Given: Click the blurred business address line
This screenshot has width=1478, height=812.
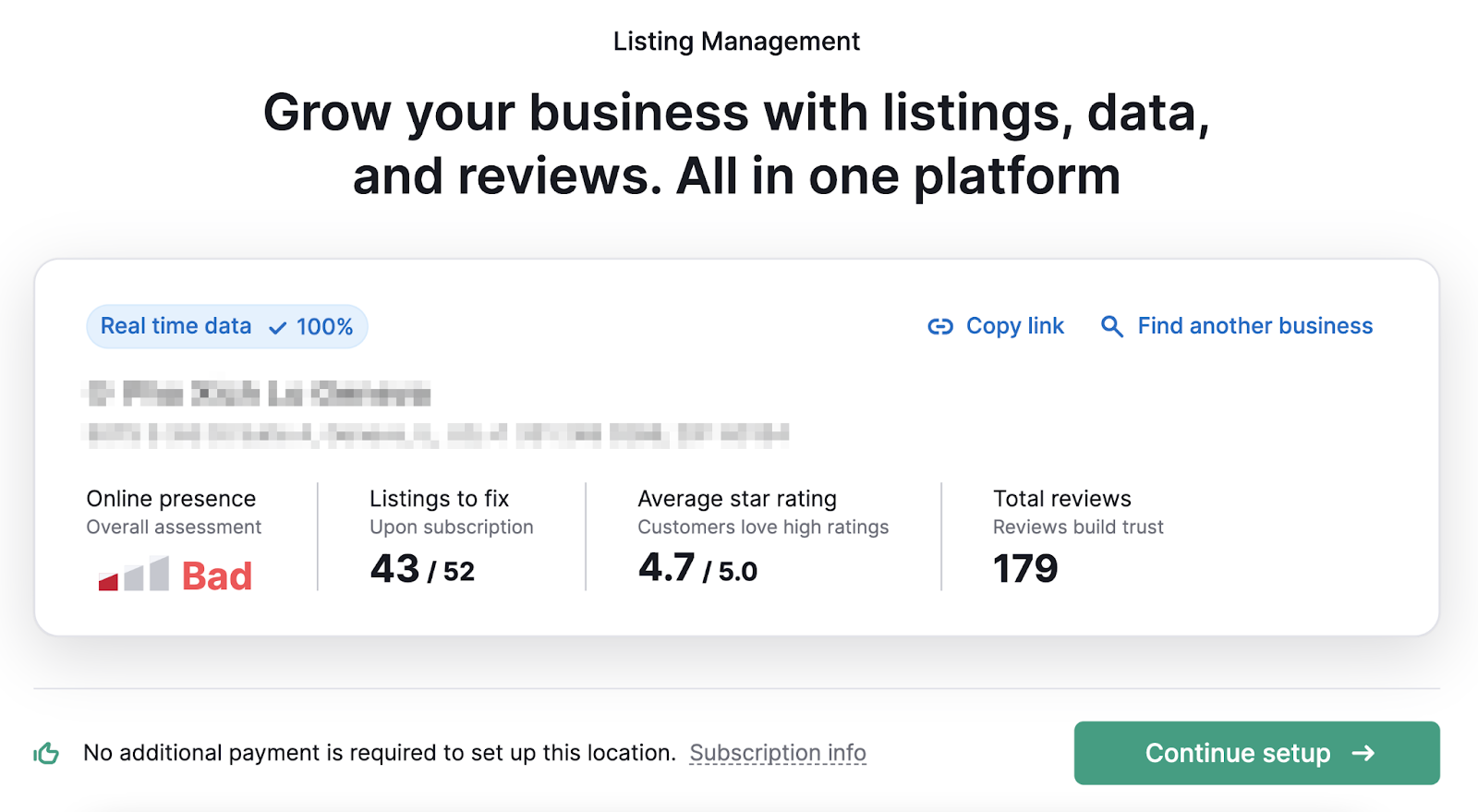Looking at the screenshot, I should click(438, 434).
